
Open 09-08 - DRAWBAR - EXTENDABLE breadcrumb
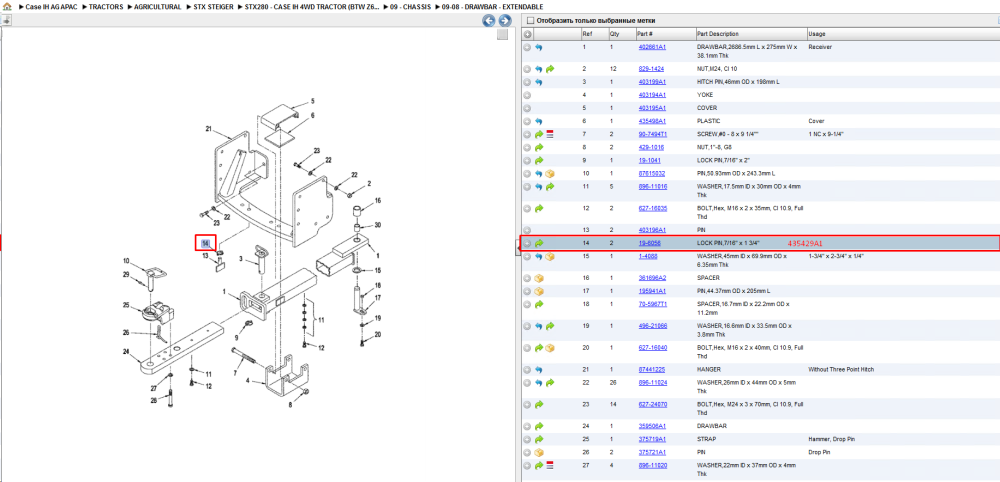[493, 6]
